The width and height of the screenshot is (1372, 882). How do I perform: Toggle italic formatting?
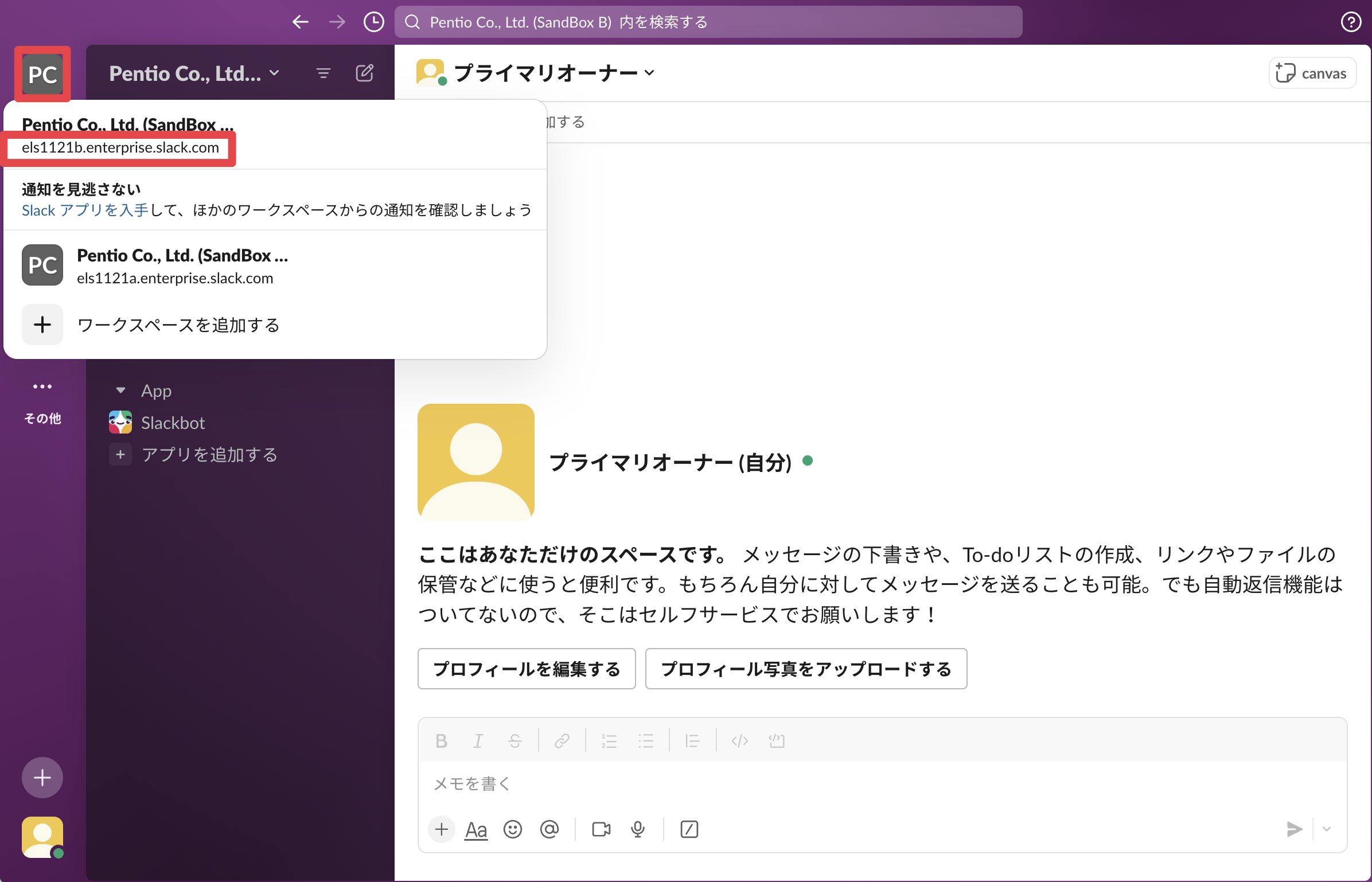coord(478,740)
